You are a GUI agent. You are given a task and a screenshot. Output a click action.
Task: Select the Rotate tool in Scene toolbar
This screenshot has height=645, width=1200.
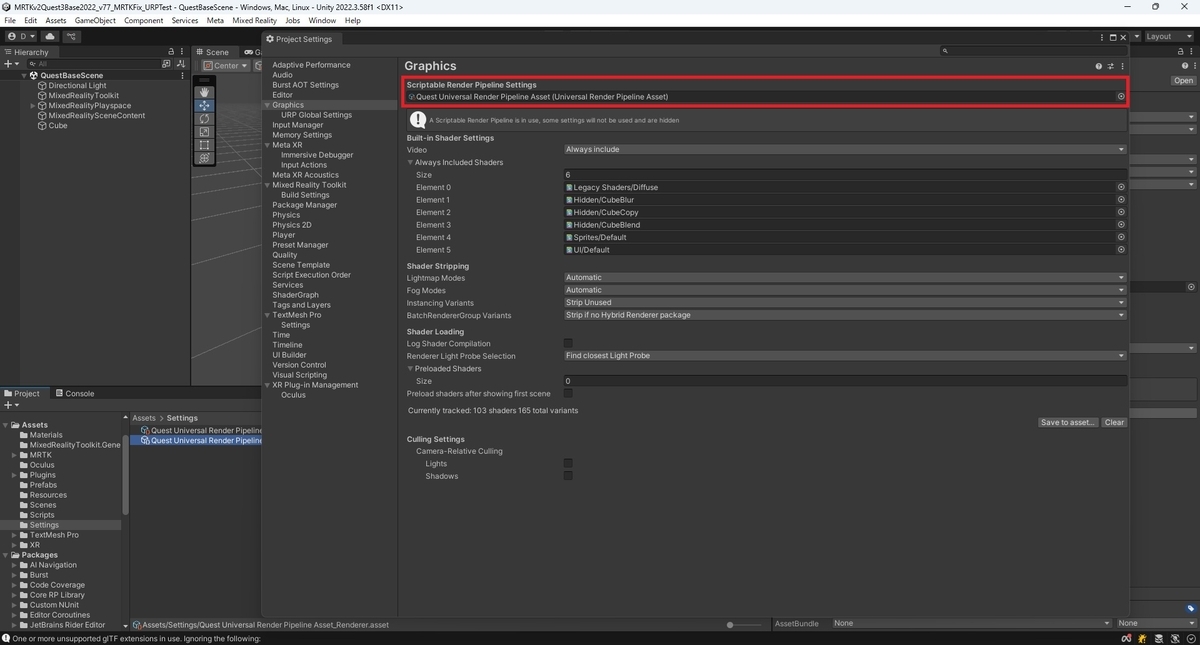[204, 119]
